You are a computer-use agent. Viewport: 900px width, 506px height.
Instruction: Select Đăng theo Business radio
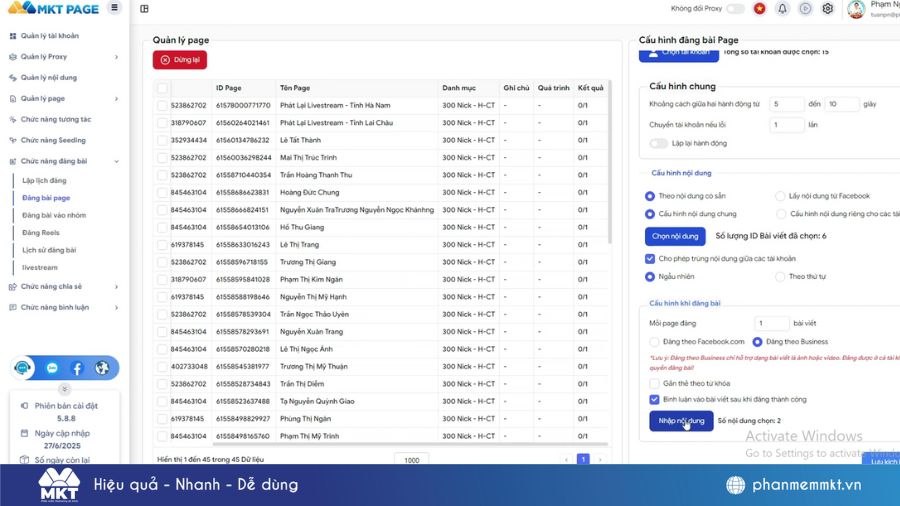coord(758,342)
